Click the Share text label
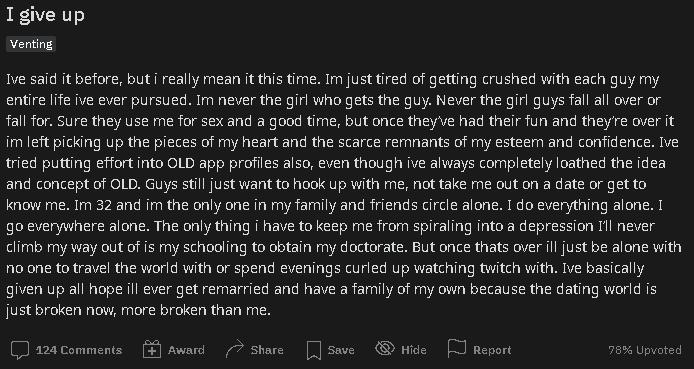 [x=267, y=350]
